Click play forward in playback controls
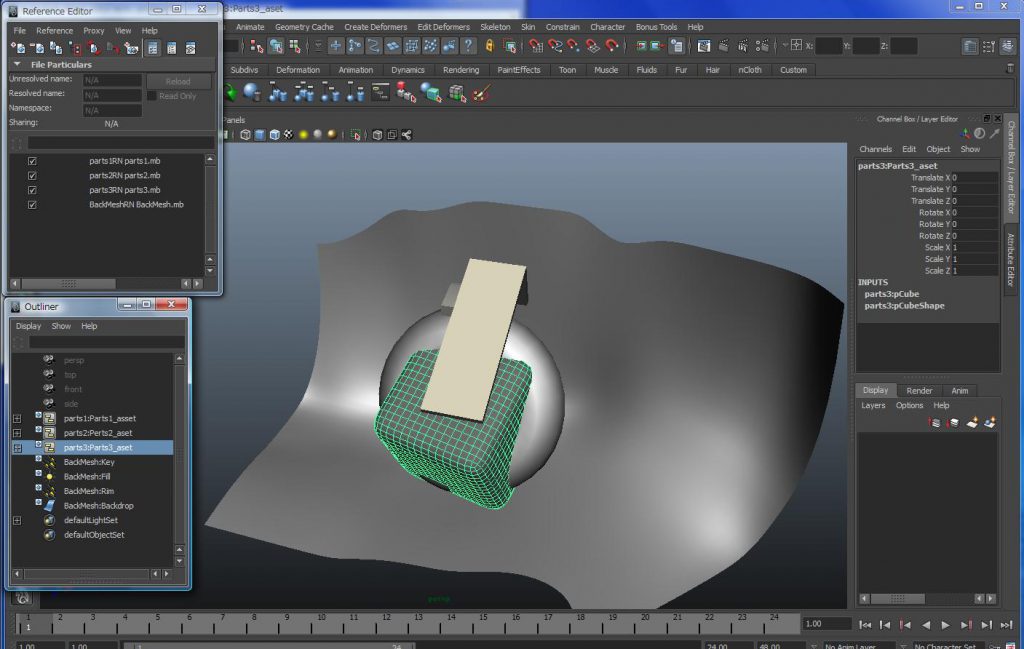This screenshot has height=649, width=1024. (x=946, y=625)
